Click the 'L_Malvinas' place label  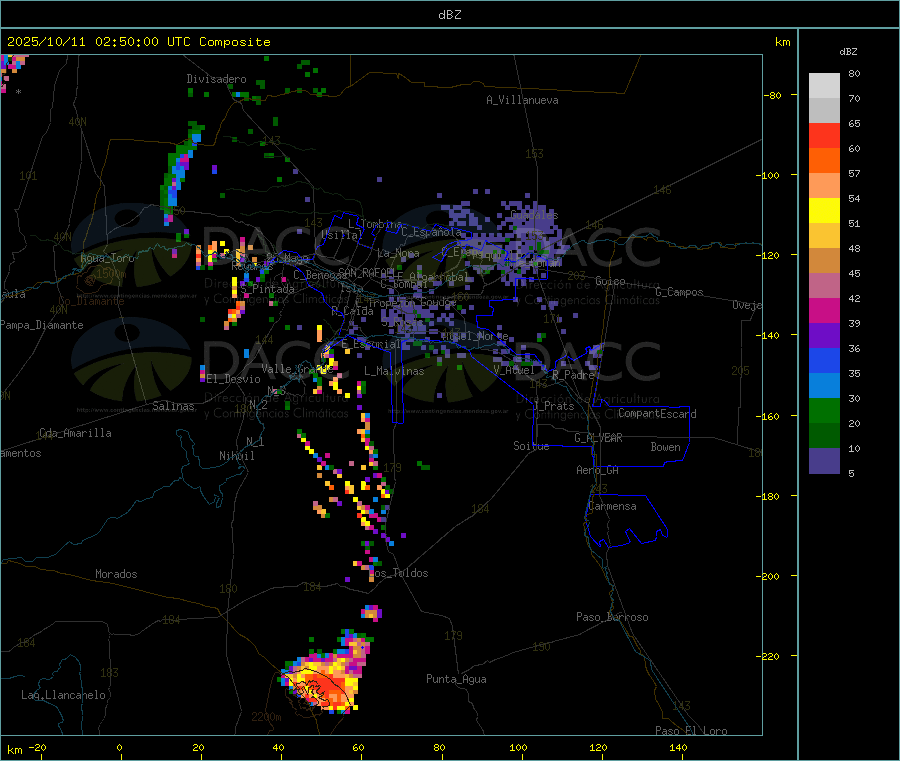[x=394, y=371]
